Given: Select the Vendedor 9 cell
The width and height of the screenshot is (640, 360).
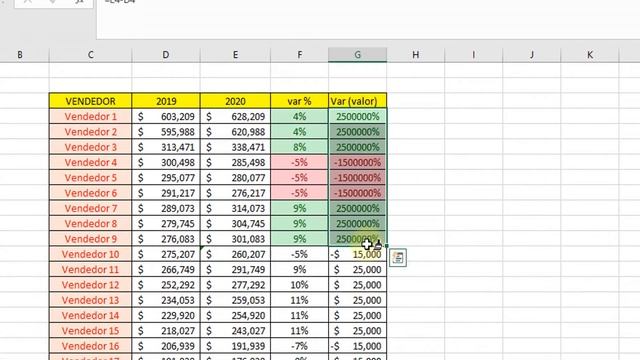Looking at the screenshot, I should (x=90, y=239).
